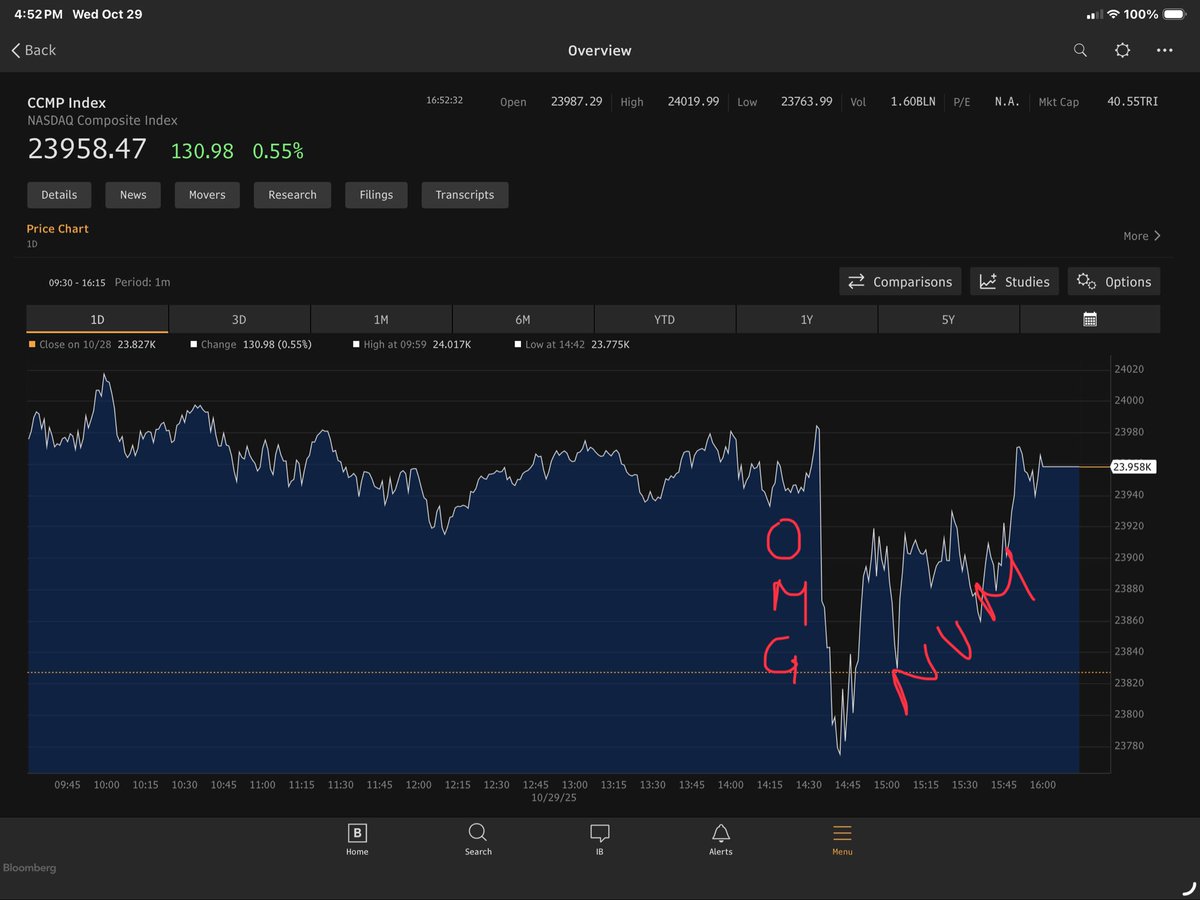Image resolution: width=1200 pixels, height=900 pixels.
Task: Select the 5Y chart range tab
Action: (x=948, y=319)
